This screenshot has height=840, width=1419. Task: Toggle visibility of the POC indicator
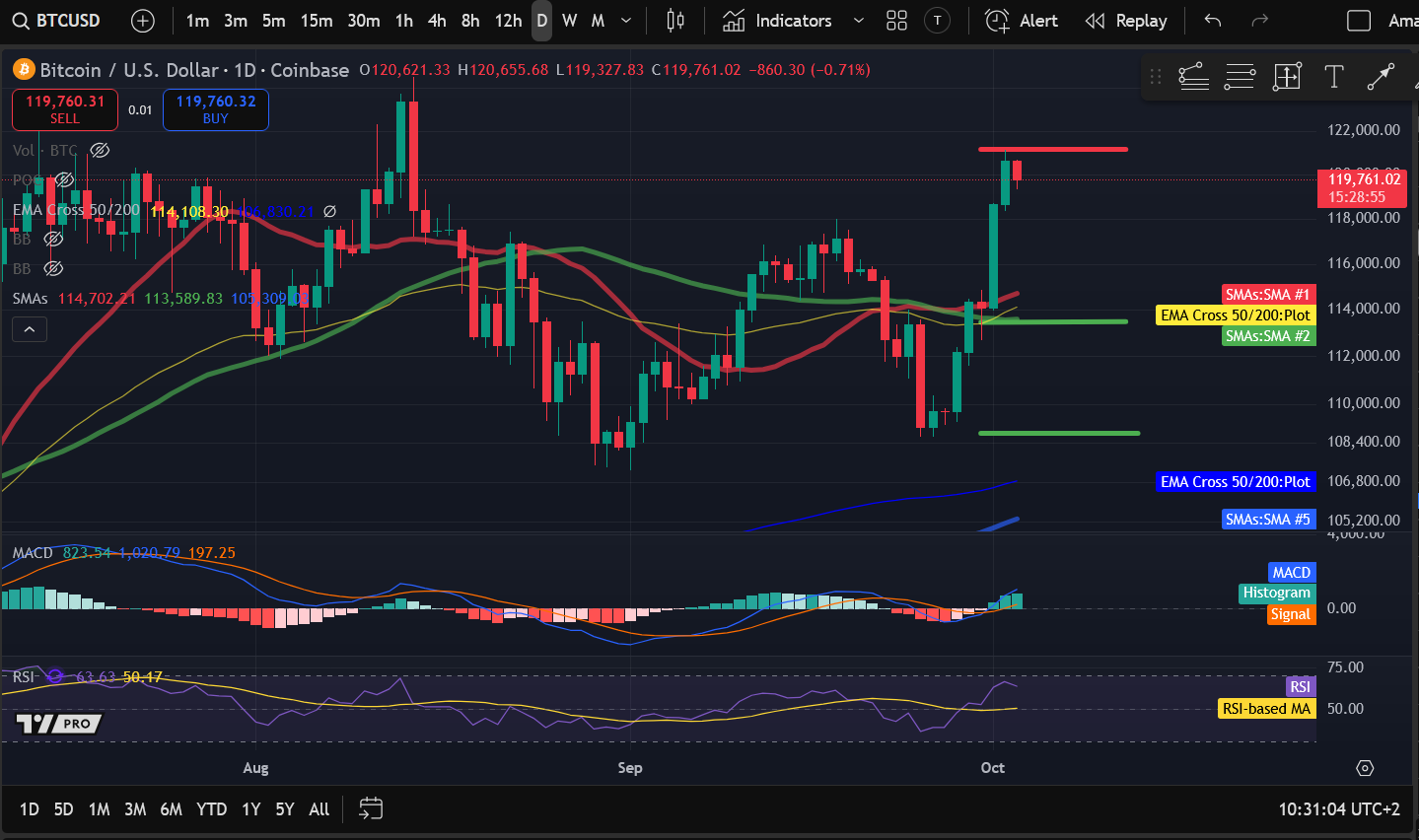(x=64, y=179)
